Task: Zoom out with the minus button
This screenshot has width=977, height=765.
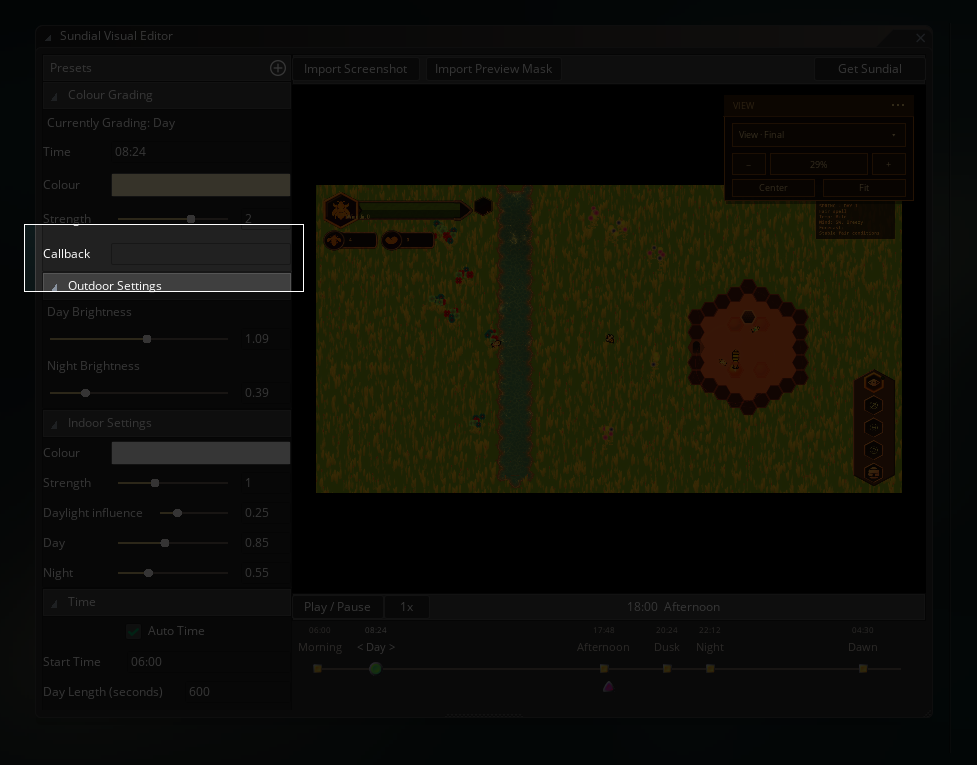Action: [748, 164]
